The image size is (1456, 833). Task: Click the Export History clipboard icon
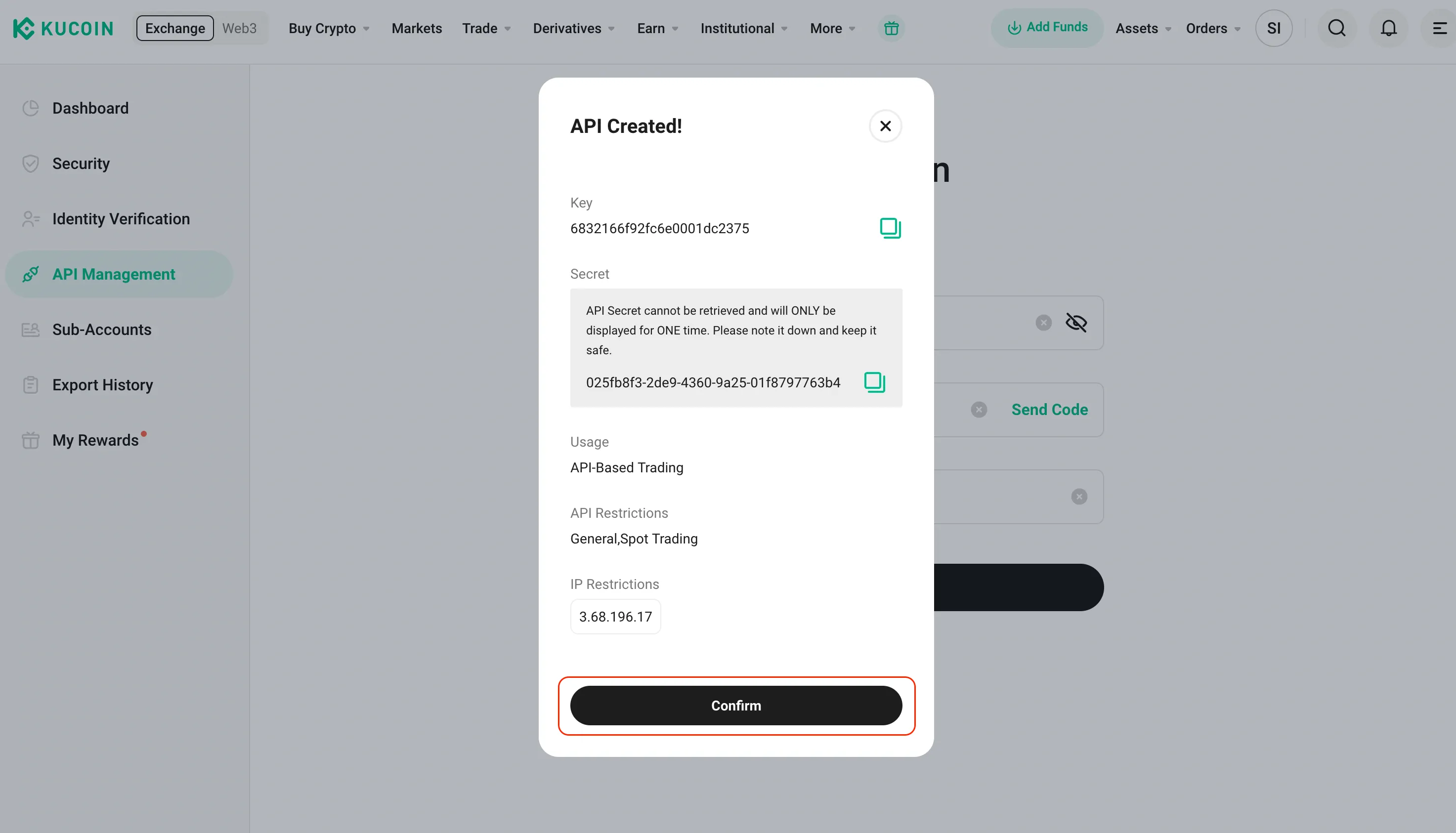(x=30, y=385)
